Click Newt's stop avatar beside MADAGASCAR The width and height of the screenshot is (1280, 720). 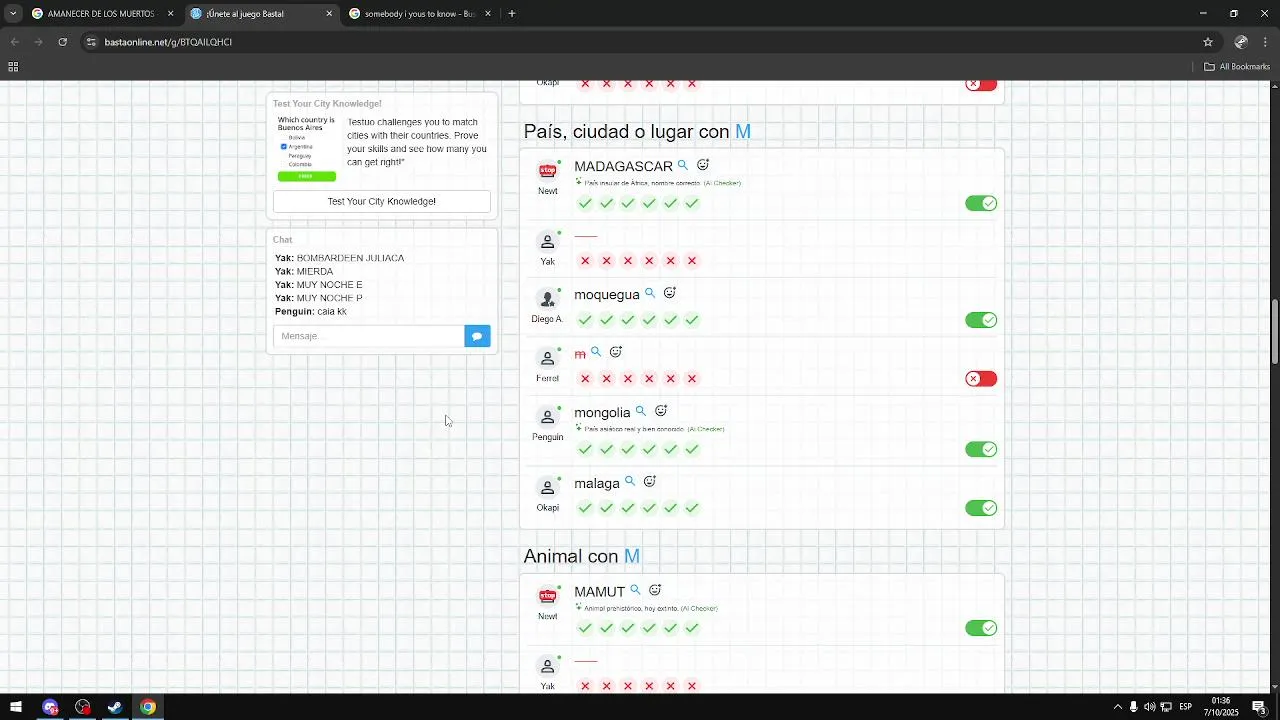[x=547, y=171]
